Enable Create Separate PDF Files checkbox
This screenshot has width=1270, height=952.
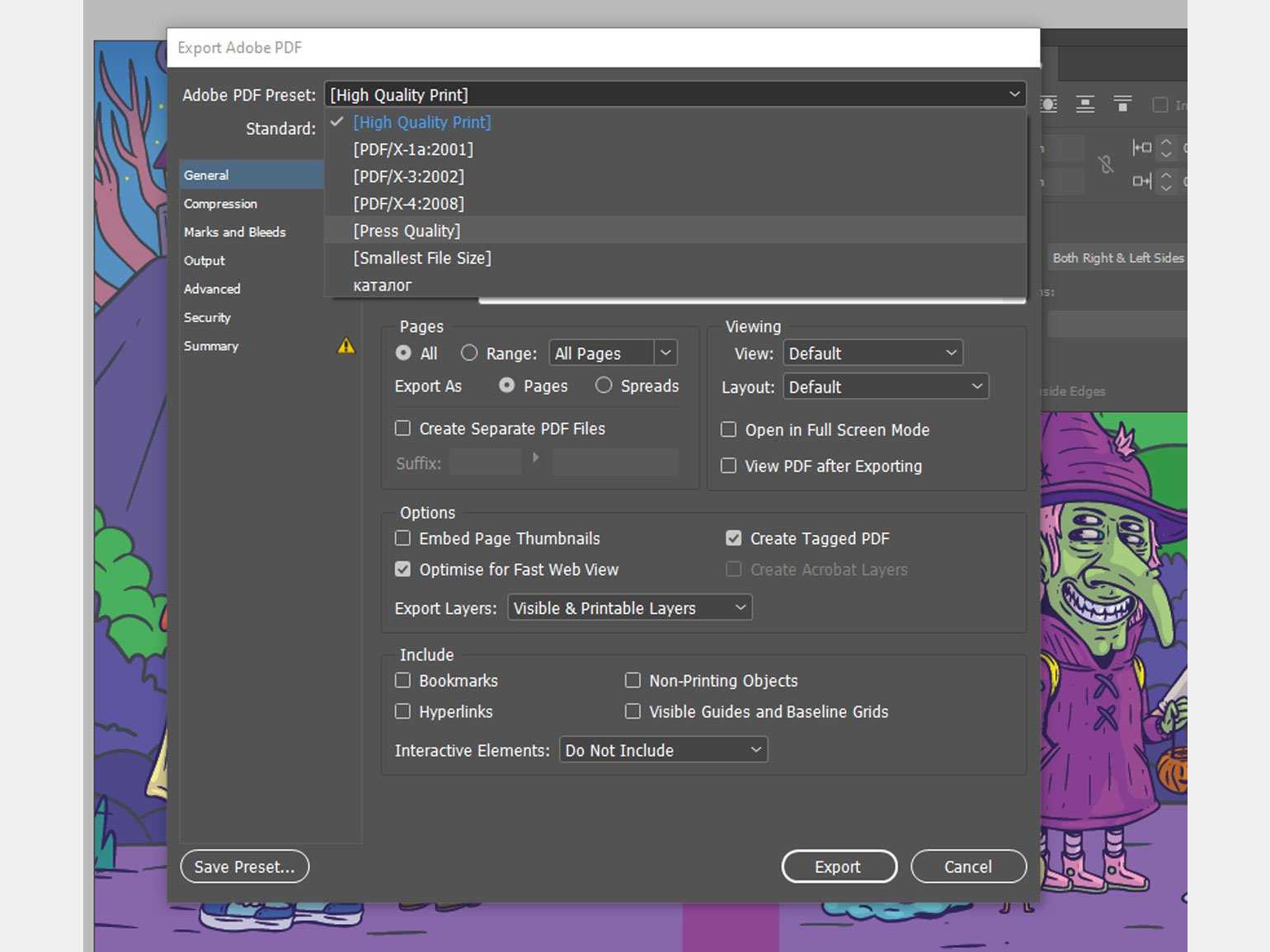pyautogui.click(x=403, y=429)
